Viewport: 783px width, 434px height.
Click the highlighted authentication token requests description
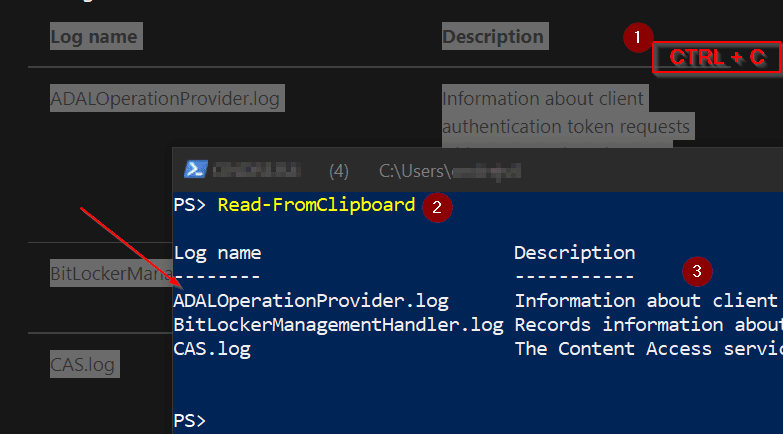[x=566, y=127]
